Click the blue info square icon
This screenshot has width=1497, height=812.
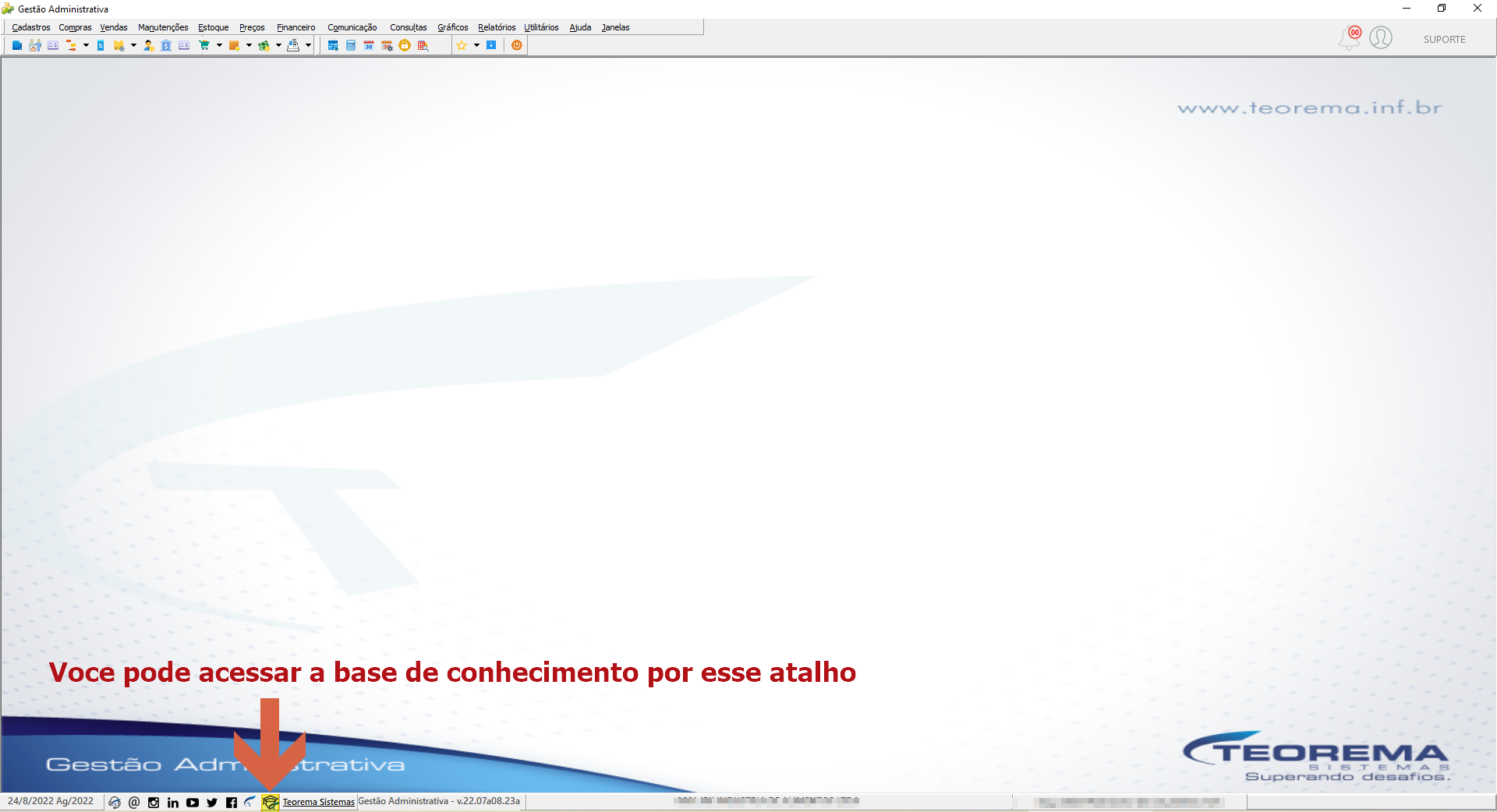pos(491,46)
